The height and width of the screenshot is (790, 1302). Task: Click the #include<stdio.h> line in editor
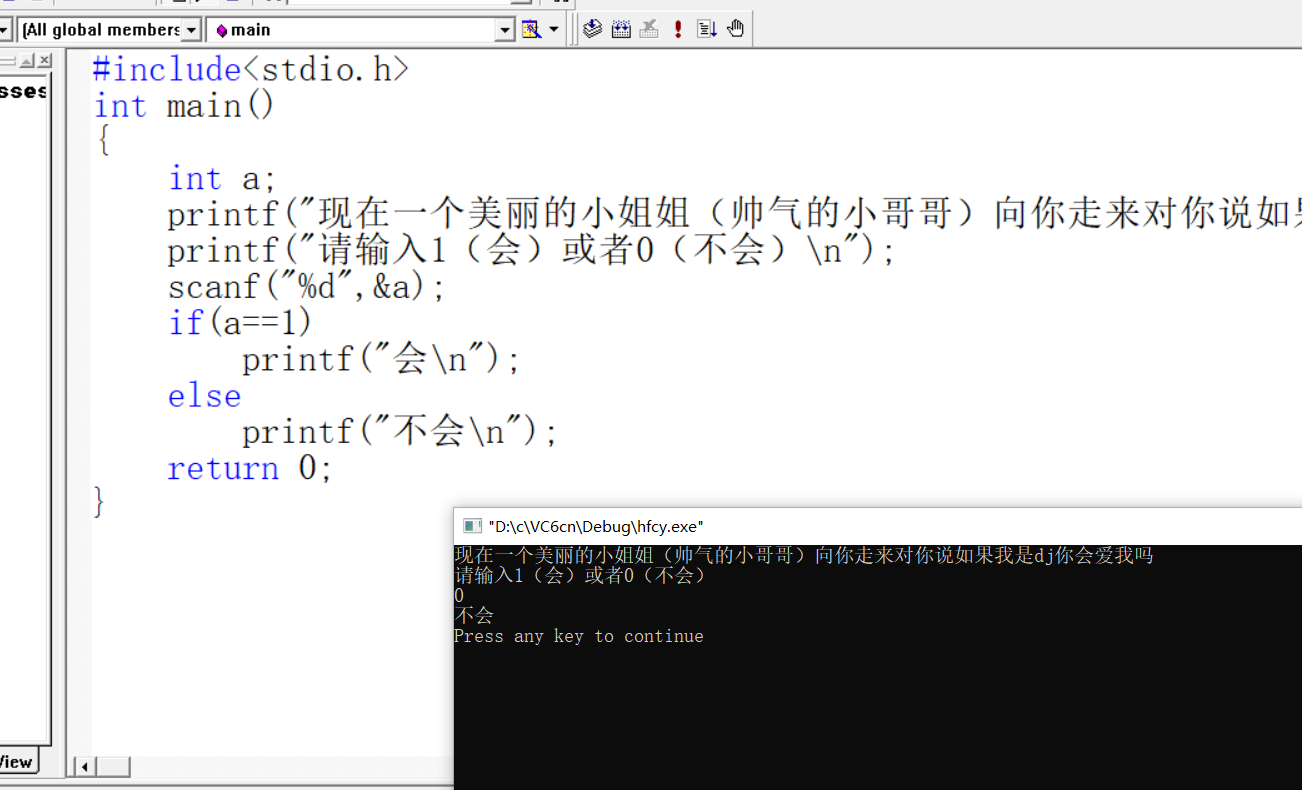(251, 70)
